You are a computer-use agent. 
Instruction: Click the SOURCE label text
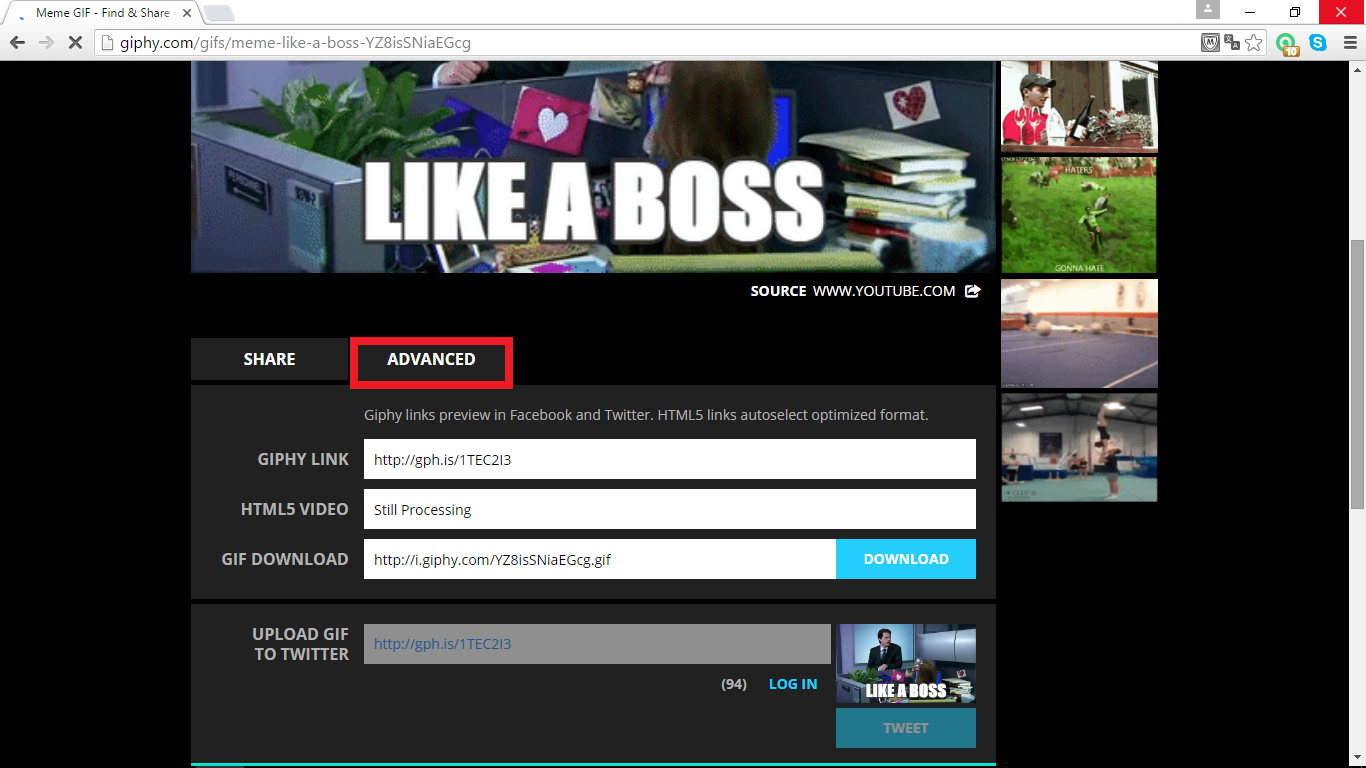(778, 291)
